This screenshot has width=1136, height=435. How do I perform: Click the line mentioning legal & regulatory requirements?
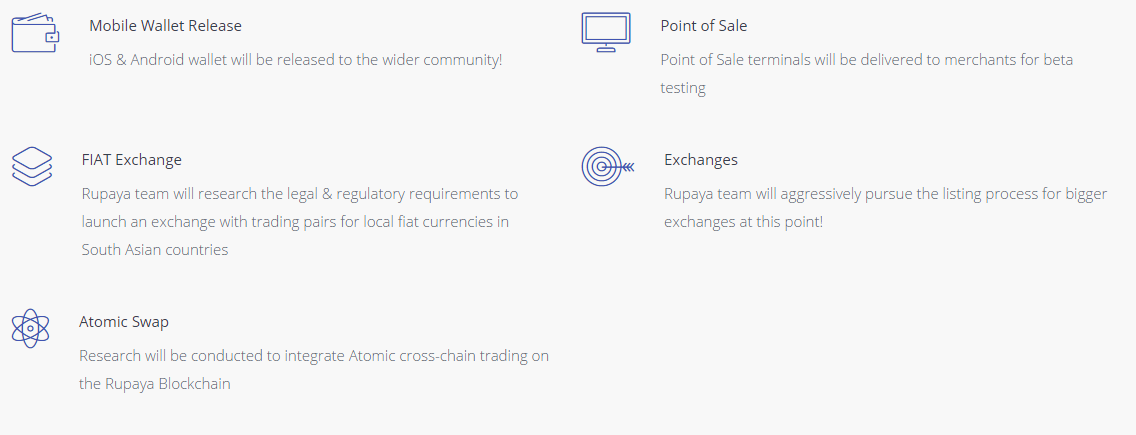pyautogui.click(x=300, y=193)
